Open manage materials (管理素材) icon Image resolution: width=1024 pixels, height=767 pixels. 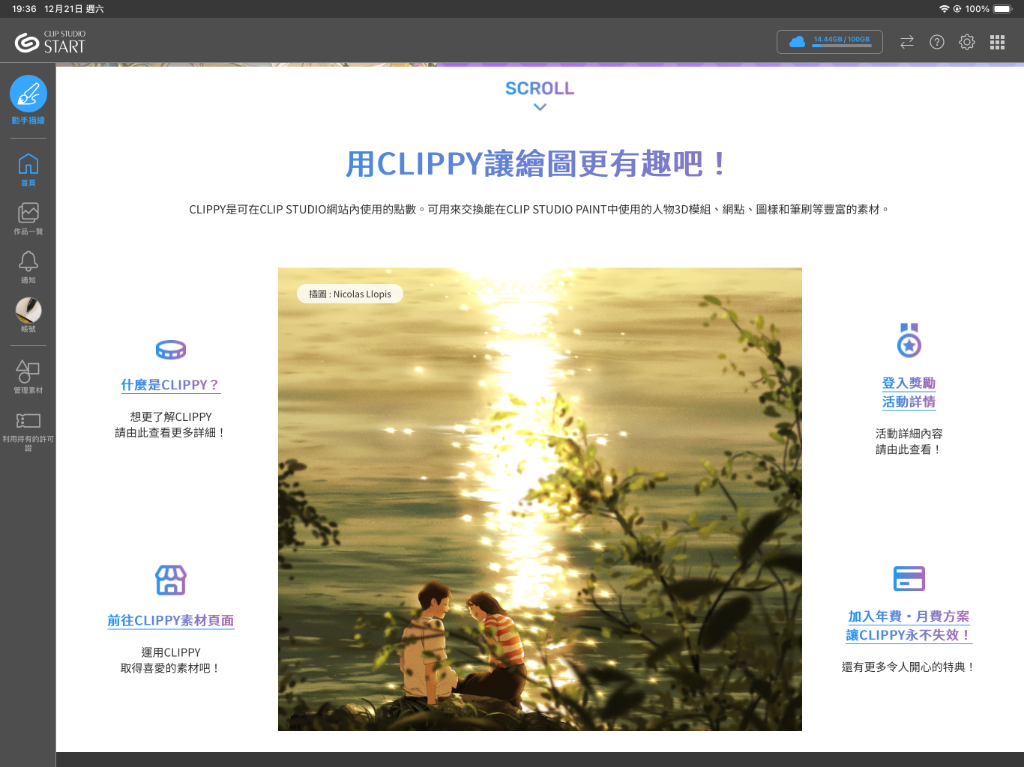28,372
